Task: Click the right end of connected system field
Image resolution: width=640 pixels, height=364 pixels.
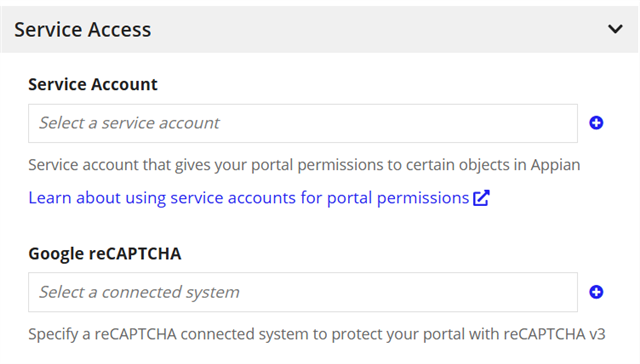Action: tap(563, 292)
